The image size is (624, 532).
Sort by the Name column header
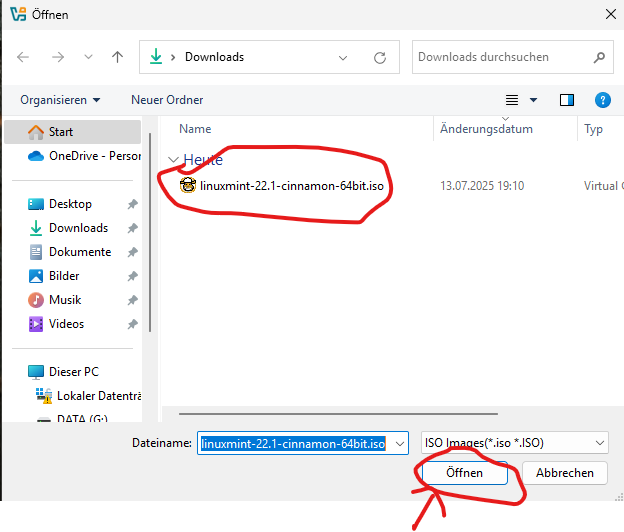(195, 129)
